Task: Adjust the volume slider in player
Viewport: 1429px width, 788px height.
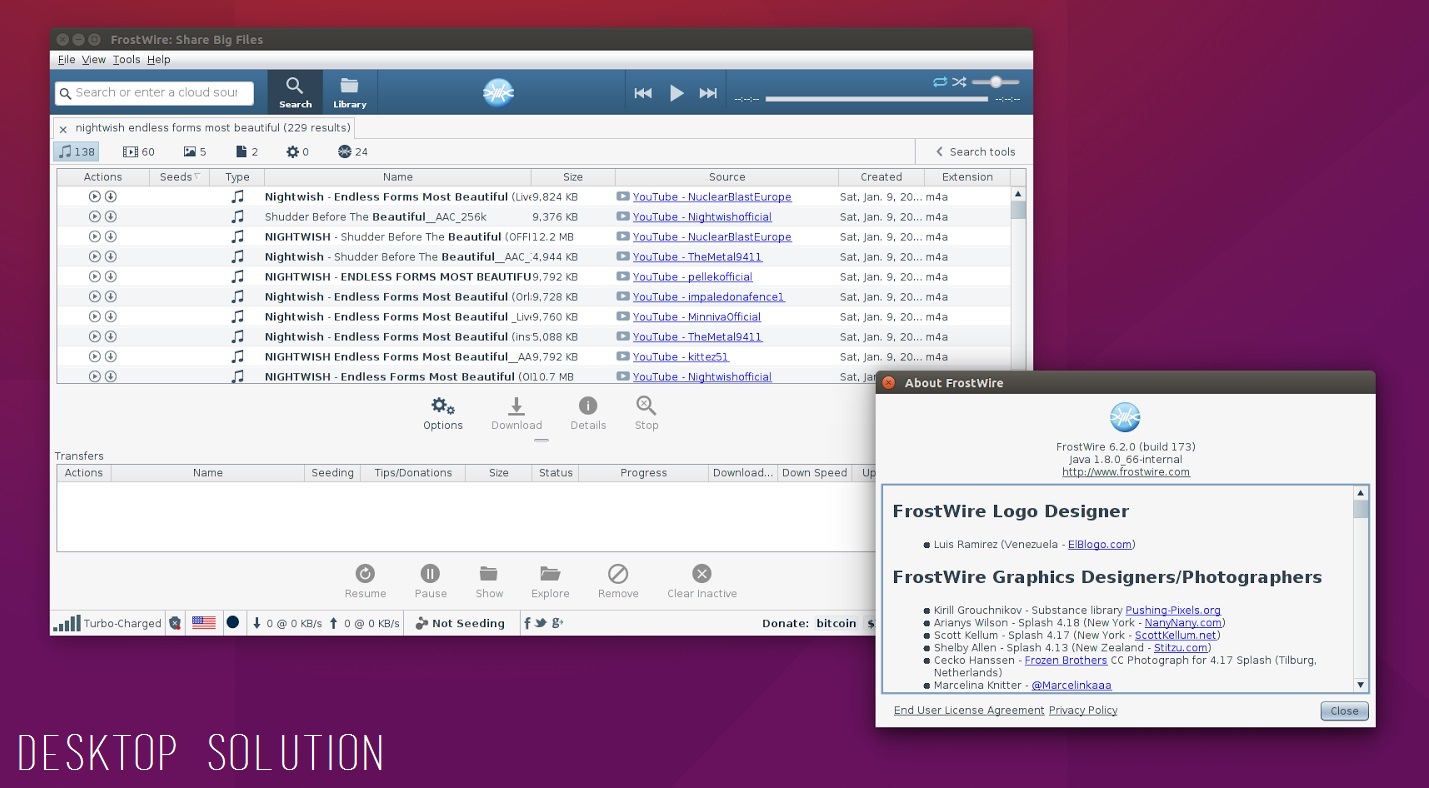Action: tap(996, 82)
